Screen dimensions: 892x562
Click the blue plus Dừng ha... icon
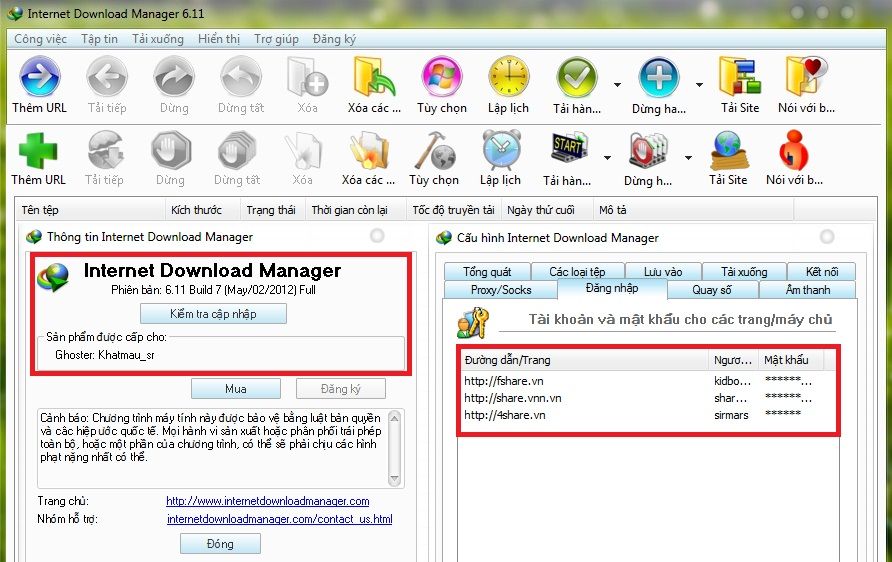click(x=659, y=77)
